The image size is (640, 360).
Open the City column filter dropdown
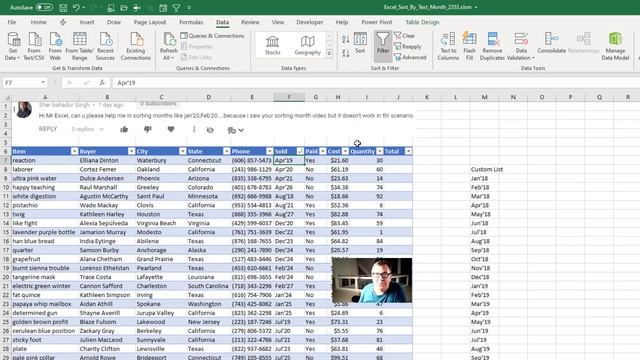click(x=182, y=151)
